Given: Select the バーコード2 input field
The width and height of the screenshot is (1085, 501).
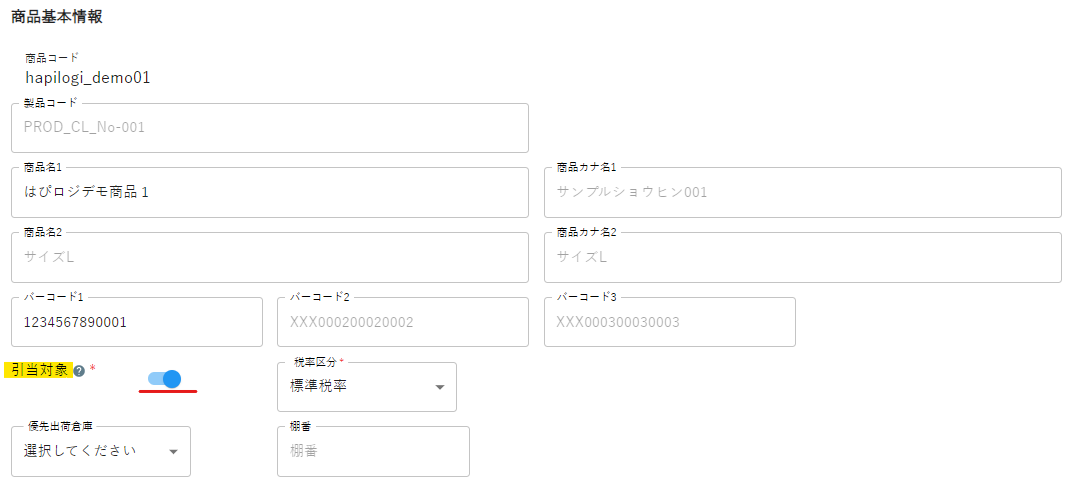Looking at the screenshot, I should click(403, 322).
